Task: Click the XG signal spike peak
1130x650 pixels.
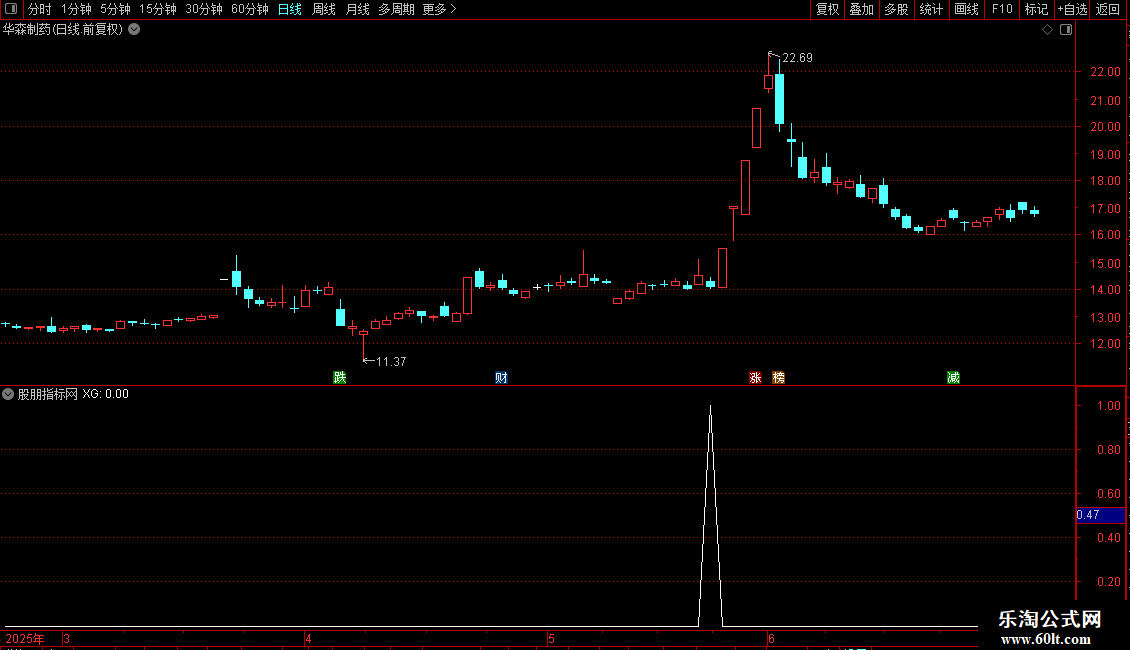Action: click(x=711, y=408)
